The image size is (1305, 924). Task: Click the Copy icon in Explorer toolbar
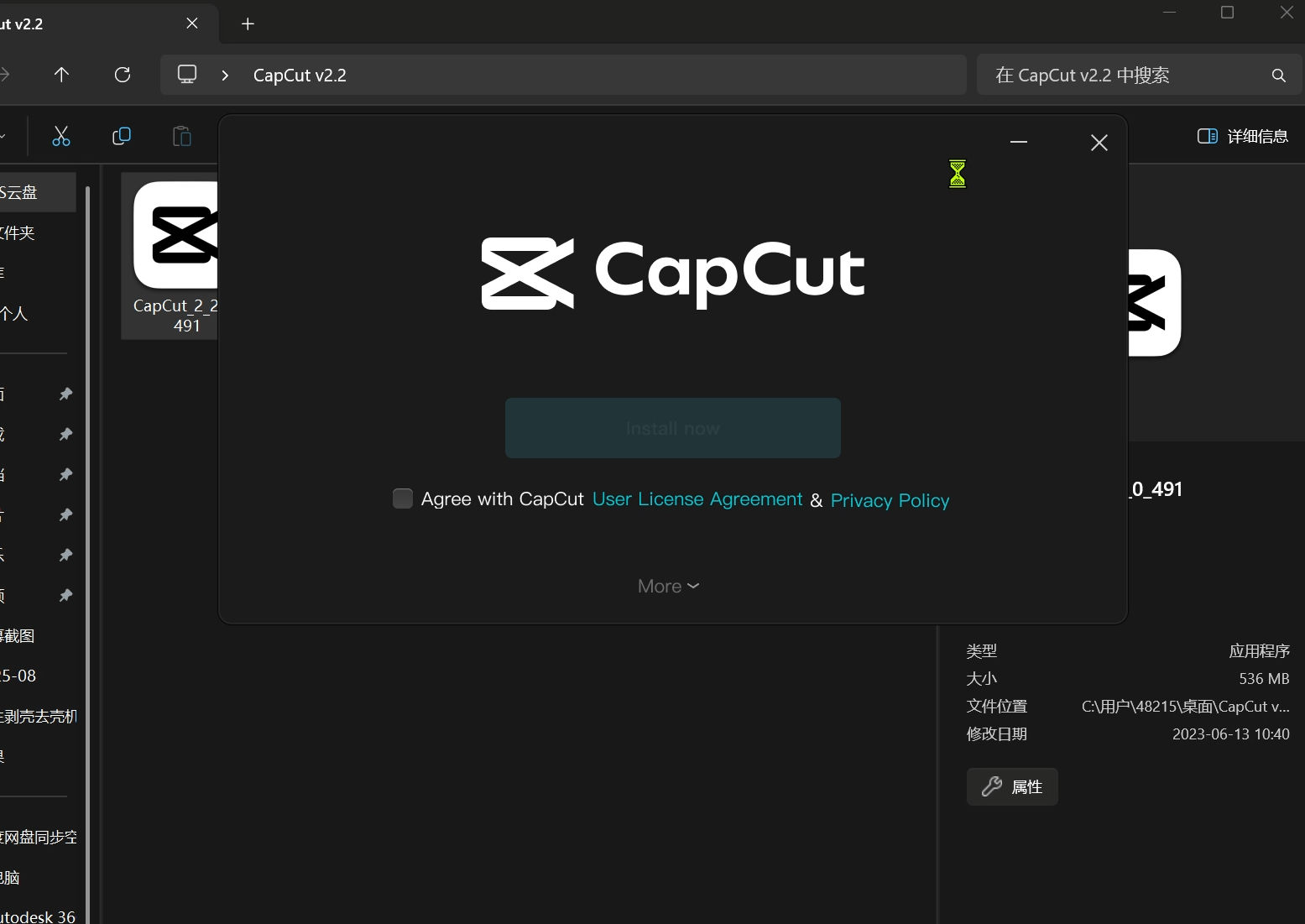pos(122,136)
